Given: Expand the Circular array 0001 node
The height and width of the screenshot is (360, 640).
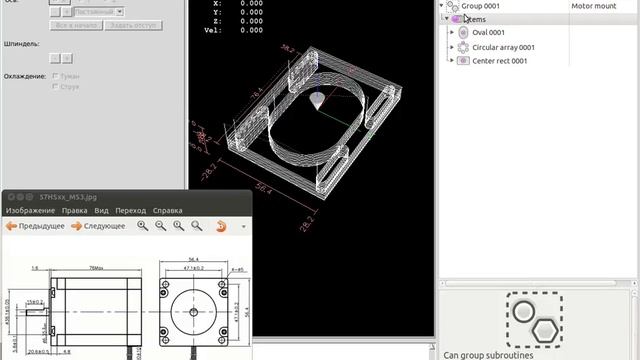Looking at the screenshot, I should pos(452,47).
